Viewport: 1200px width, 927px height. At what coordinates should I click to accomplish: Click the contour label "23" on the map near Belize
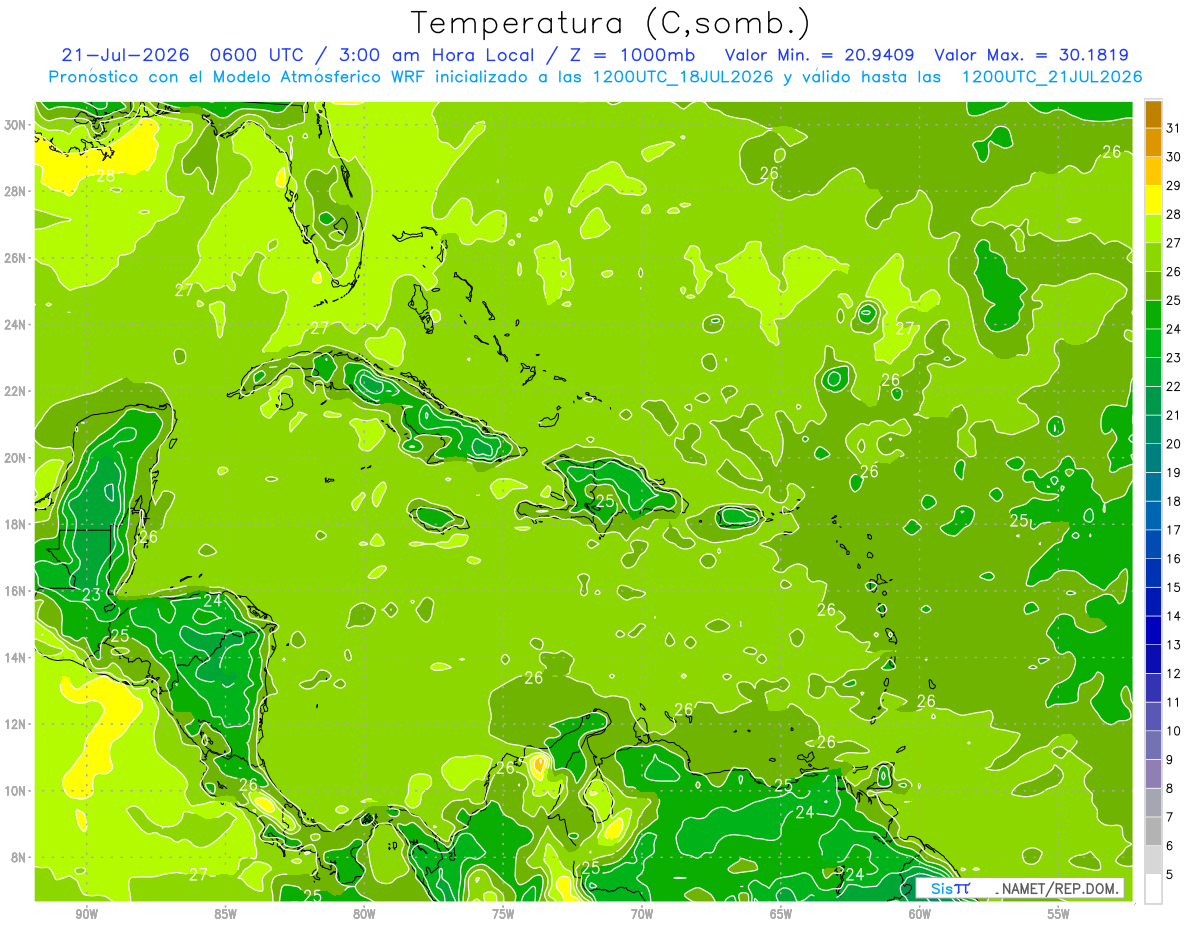(91, 595)
